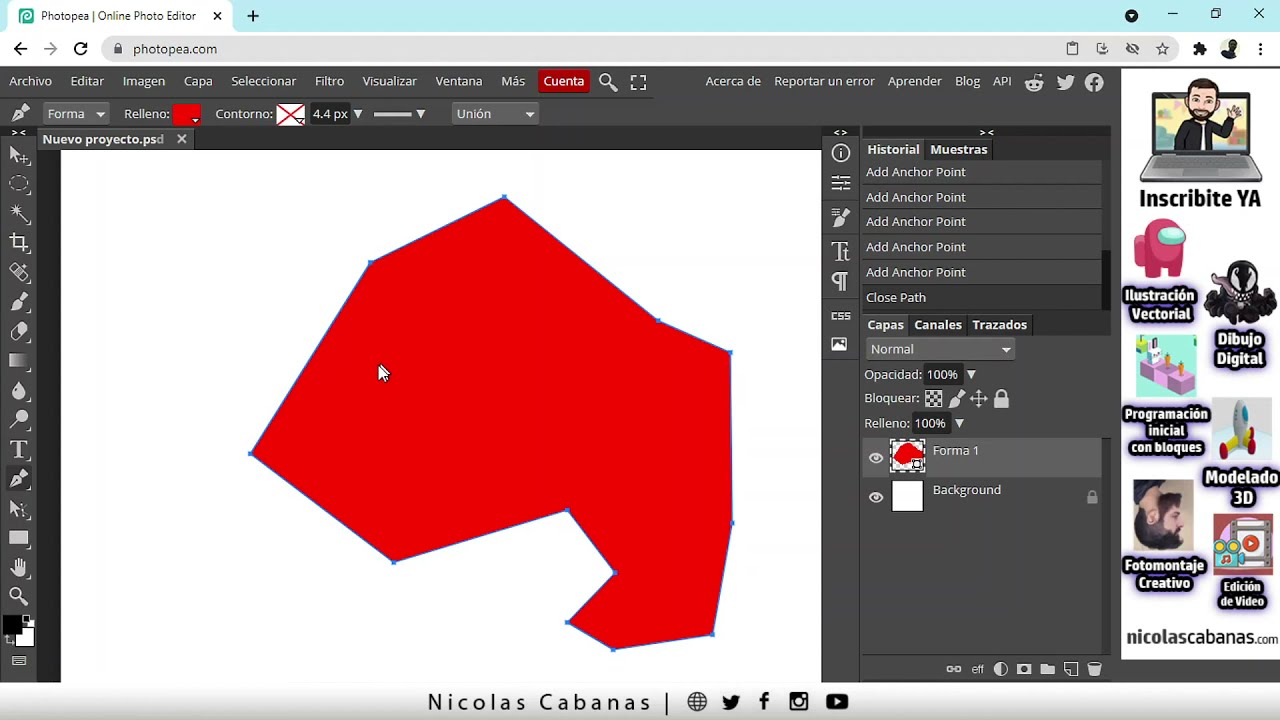Switch to the Canales tab
Image resolution: width=1280 pixels, height=720 pixels.
[938, 325]
